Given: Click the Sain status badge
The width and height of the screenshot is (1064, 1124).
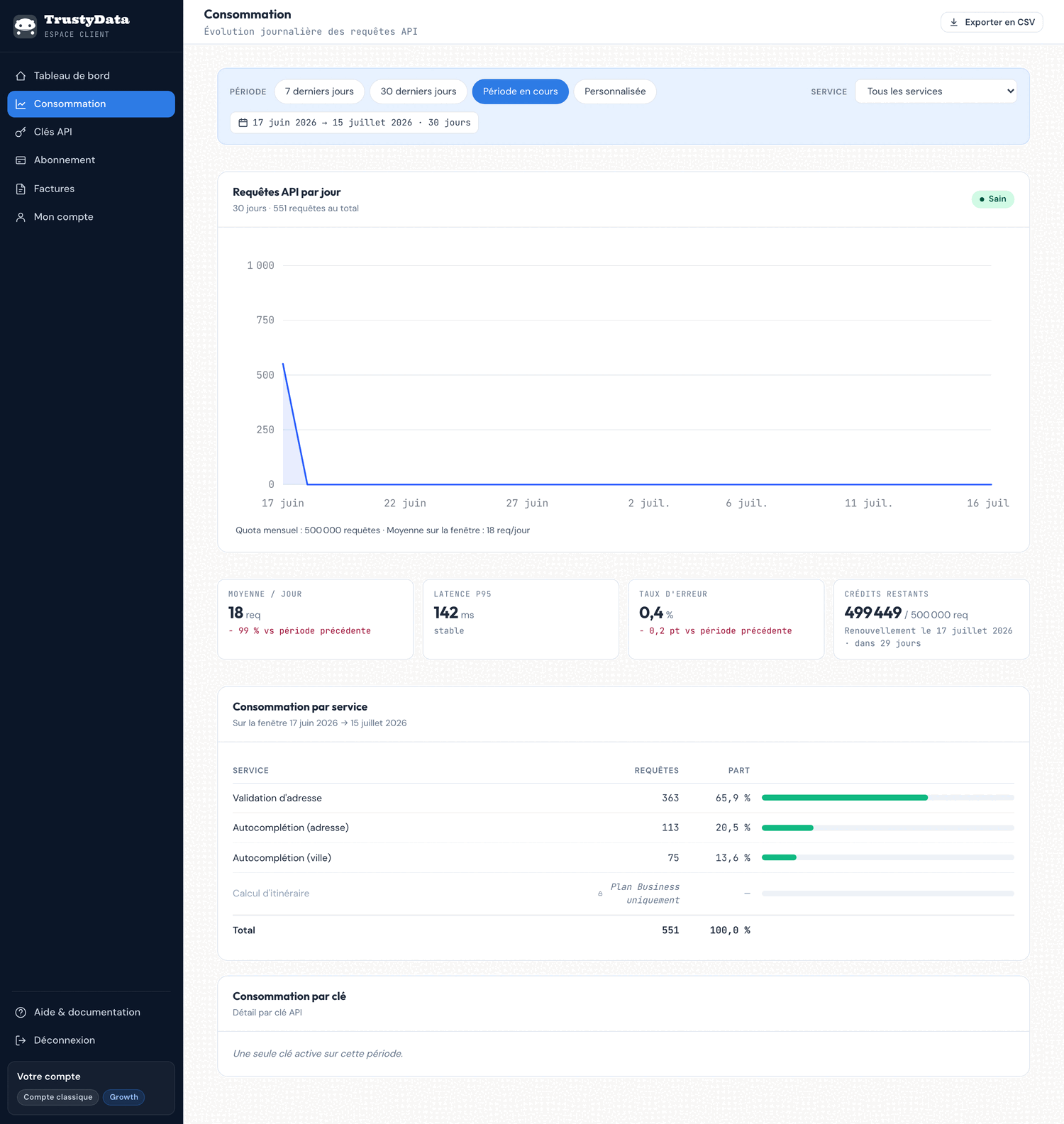Looking at the screenshot, I should (x=992, y=199).
